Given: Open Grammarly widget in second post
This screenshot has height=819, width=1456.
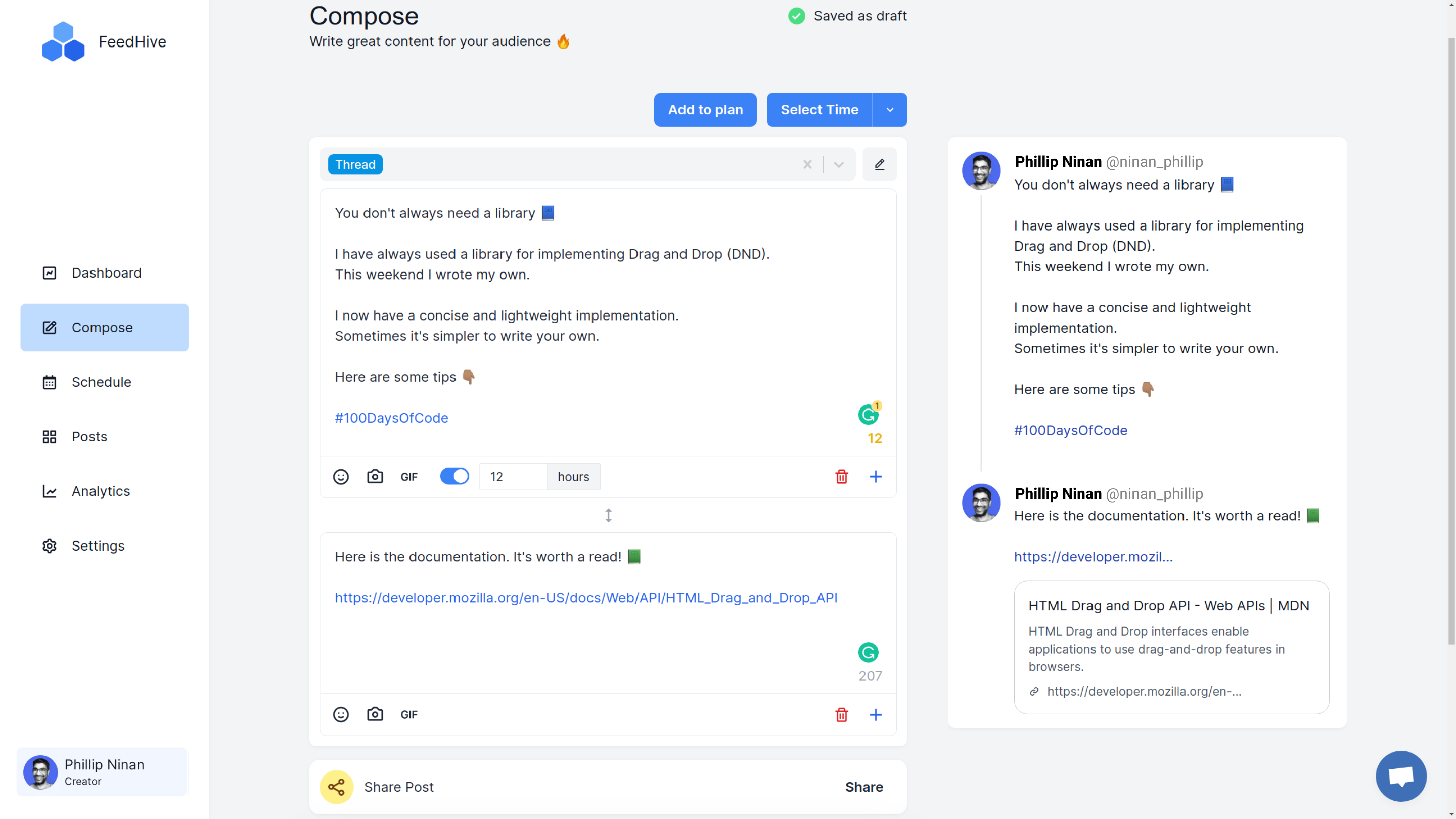Looking at the screenshot, I should (x=869, y=653).
